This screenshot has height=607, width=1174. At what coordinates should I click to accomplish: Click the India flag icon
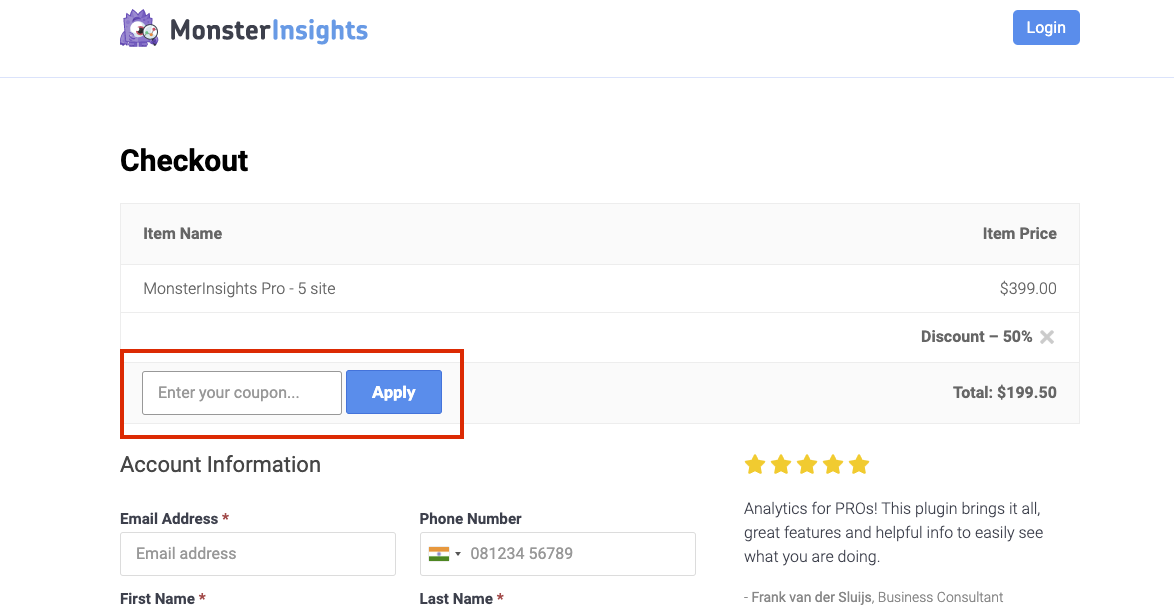pyautogui.click(x=438, y=554)
